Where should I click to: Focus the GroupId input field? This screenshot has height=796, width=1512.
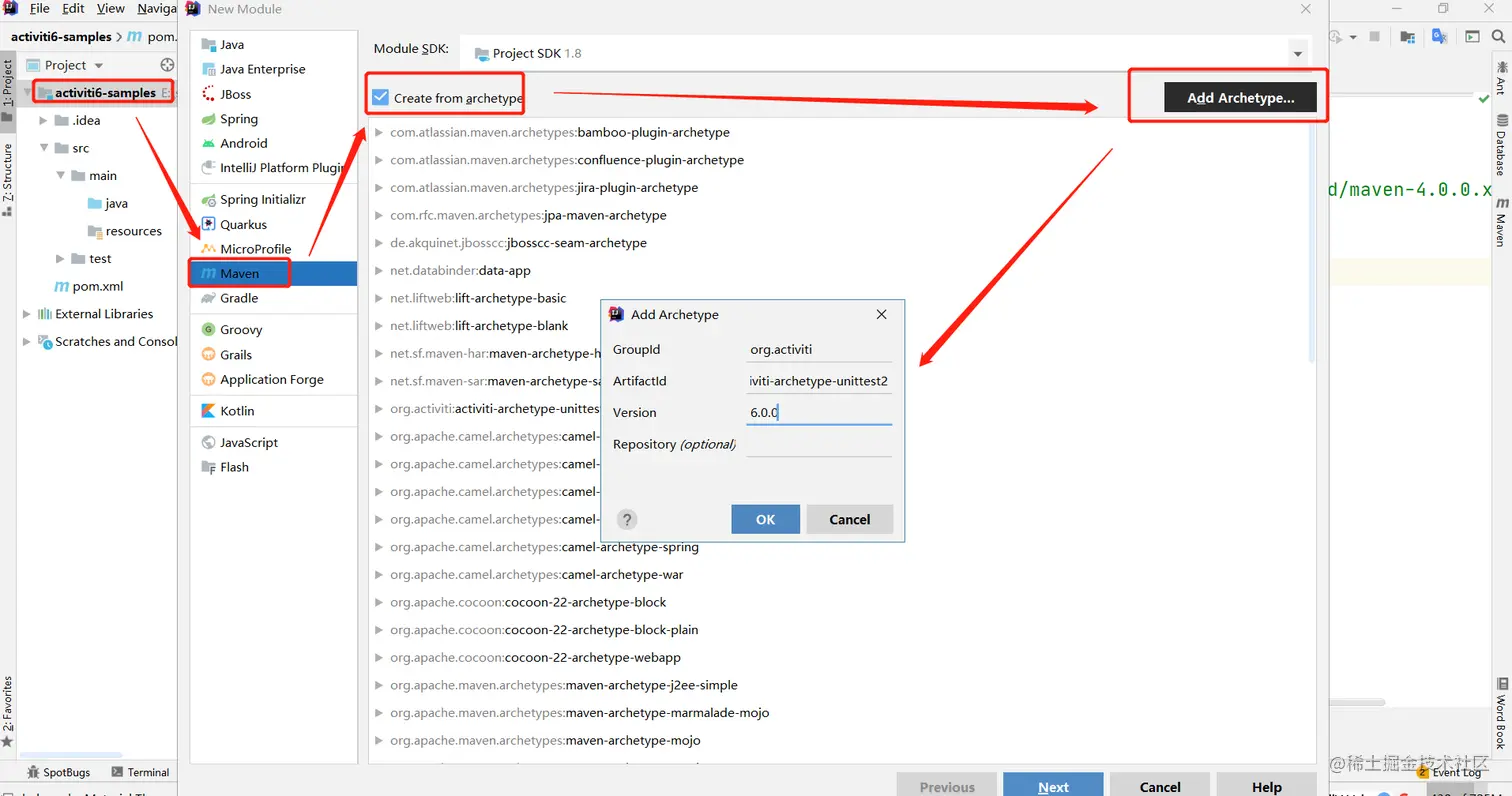click(819, 350)
